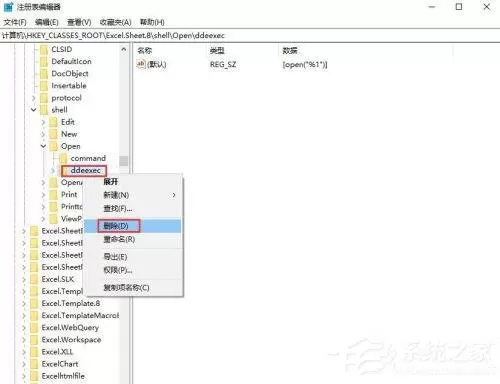Choose 复制项名称(C) in the context menu
The width and height of the screenshot is (500, 384).
pyautogui.click(x=133, y=288)
